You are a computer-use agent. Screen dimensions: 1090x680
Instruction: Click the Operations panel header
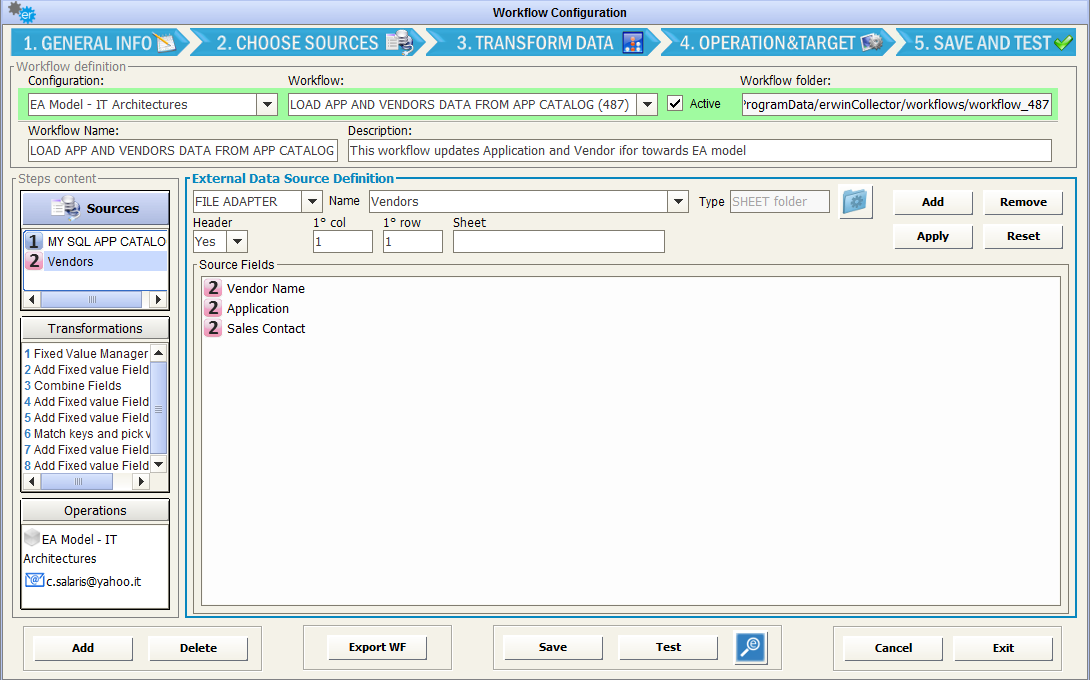[95, 510]
